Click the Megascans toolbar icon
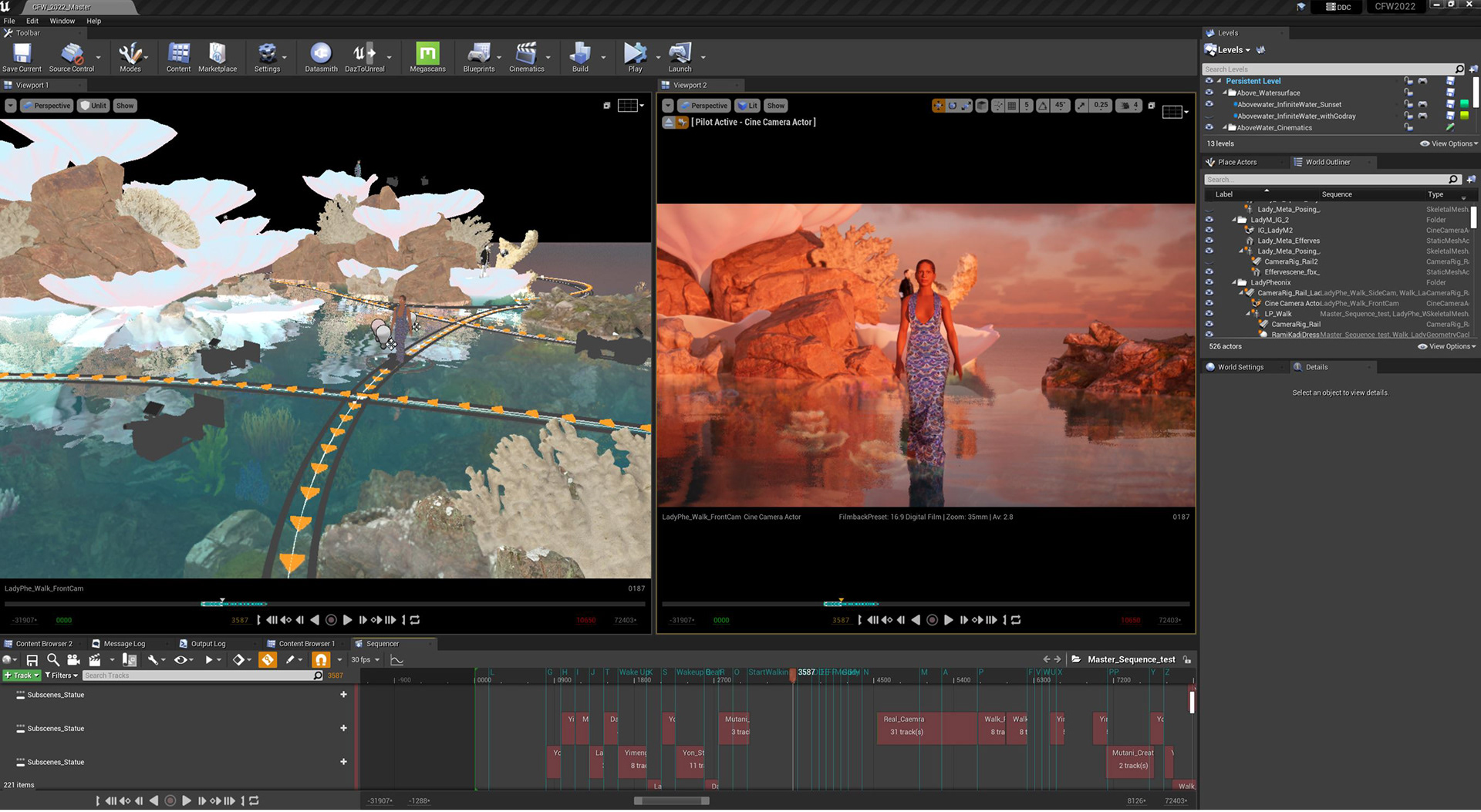 [x=427, y=54]
